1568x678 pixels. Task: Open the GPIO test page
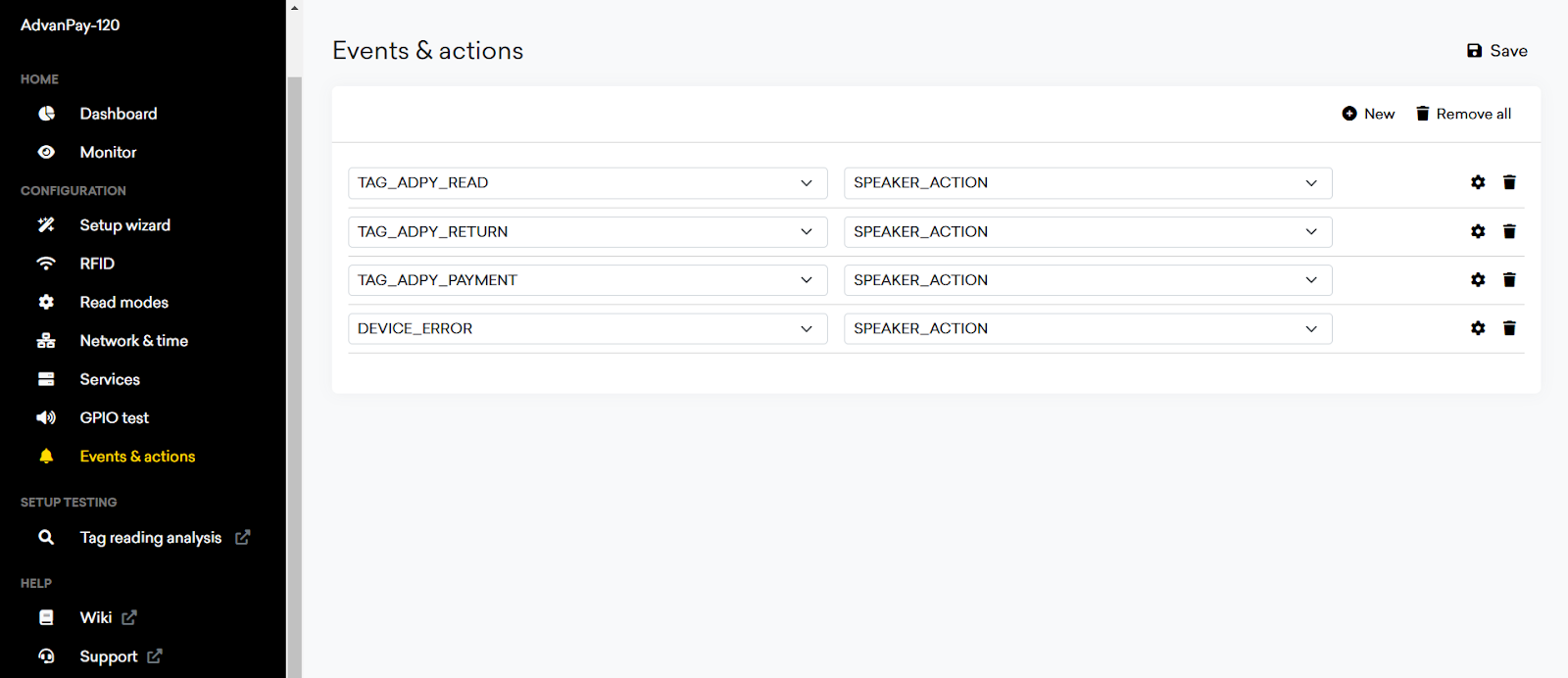[114, 418]
